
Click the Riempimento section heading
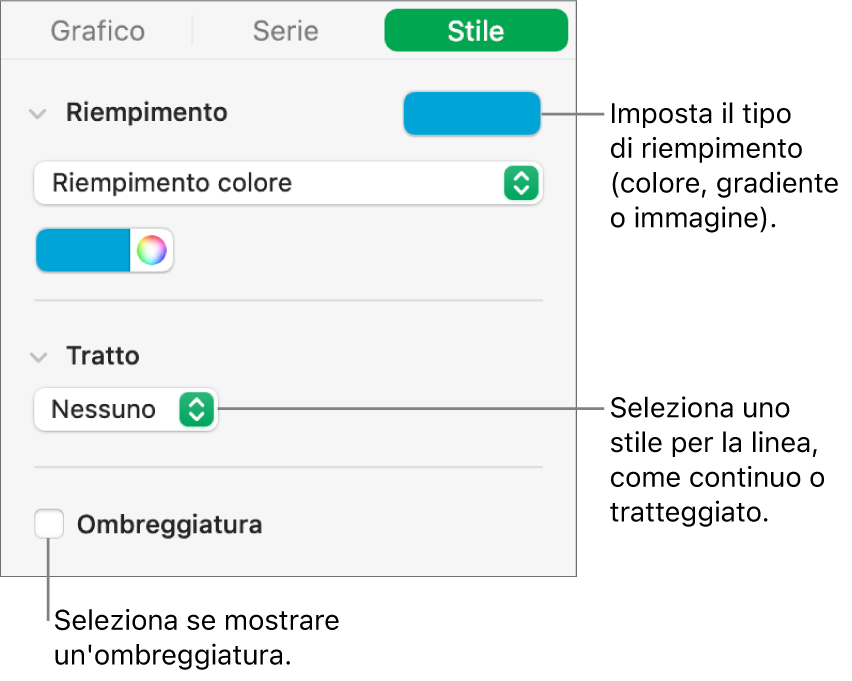point(146,113)
